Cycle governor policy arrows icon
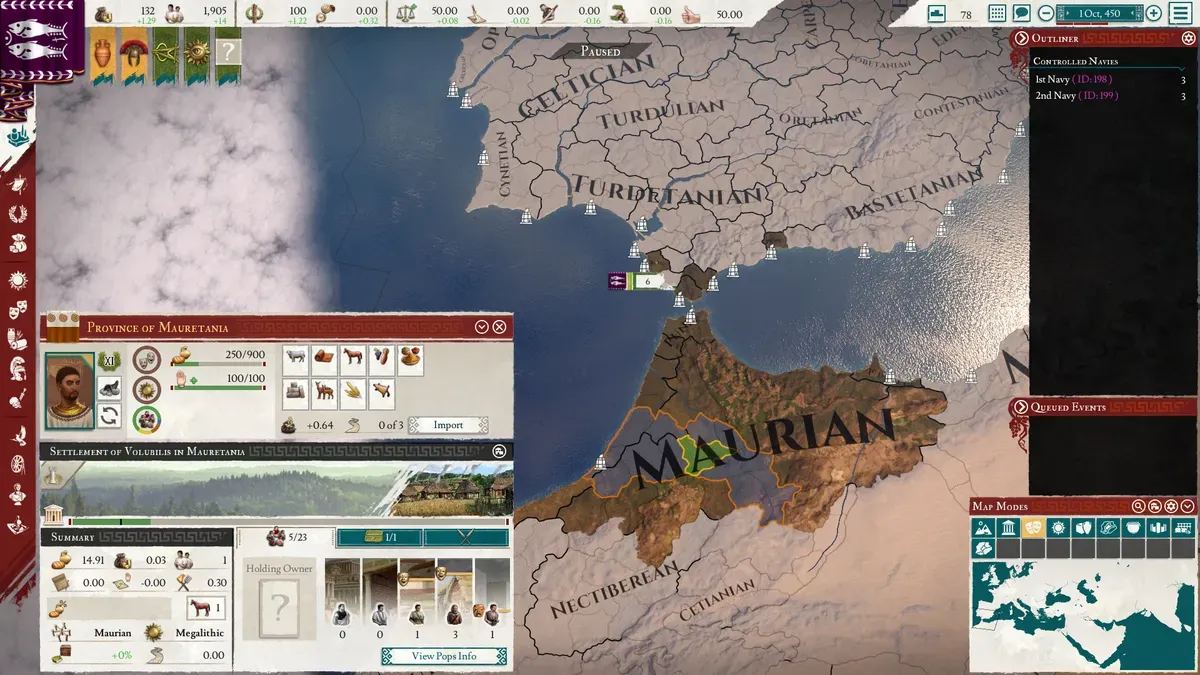1200x675 pixels. [x=109, y=417]
